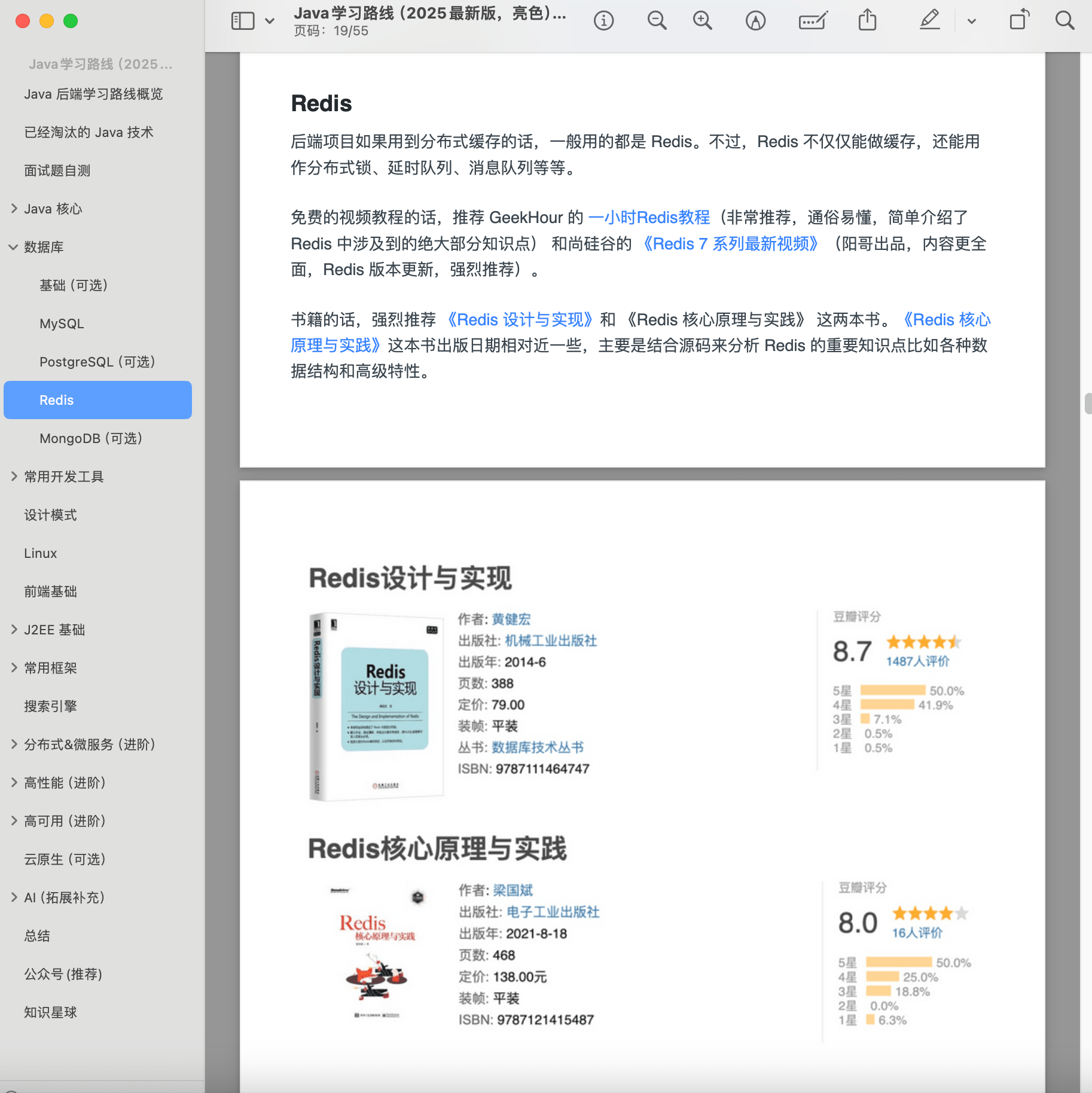Open search in the document

tap(1064, 20)
